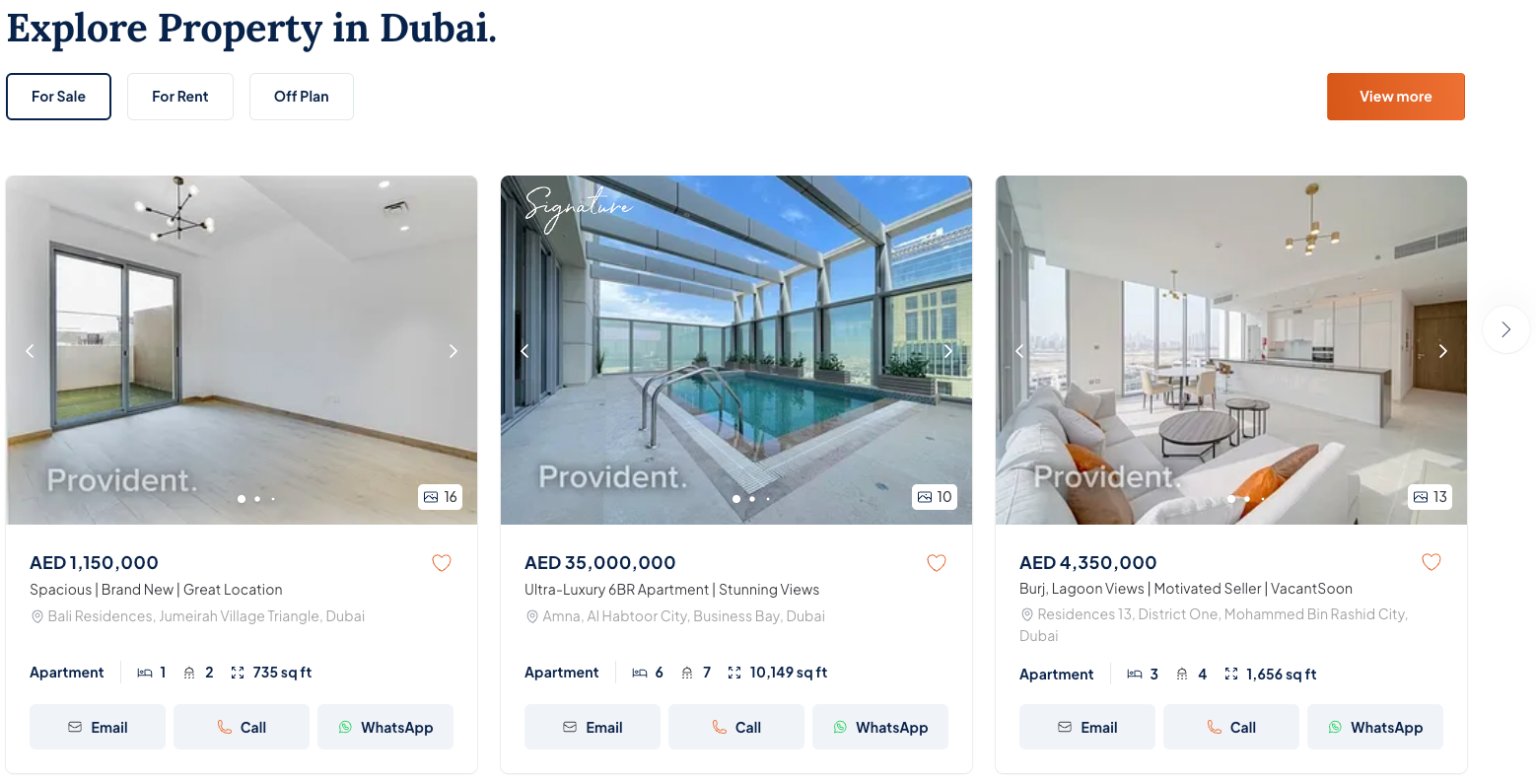WhatsApp agent about 6BR Business Bay apartment
Image resolution: width=1536 pixels, height=784 pixels.
coord(880,727)
